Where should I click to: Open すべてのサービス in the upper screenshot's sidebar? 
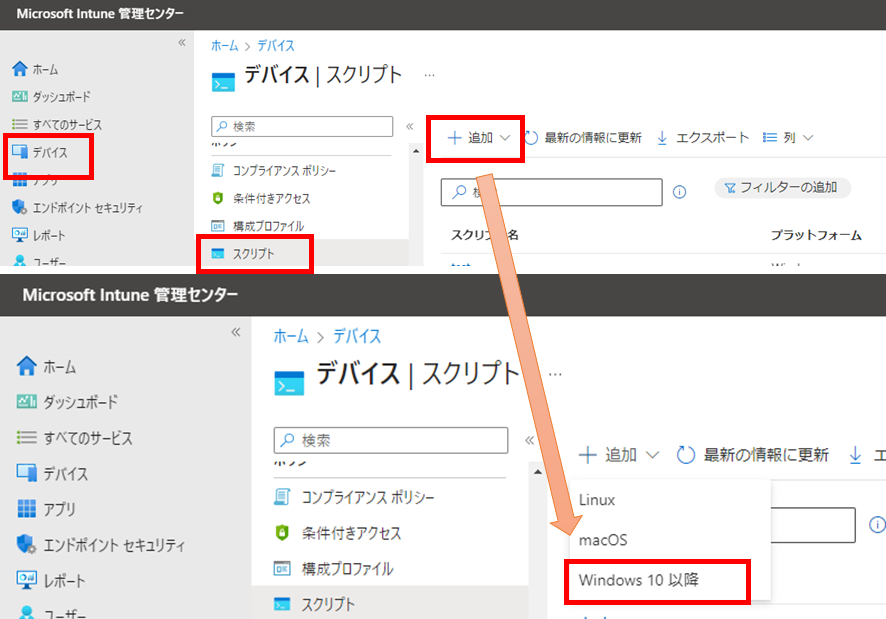[x=57, y=124]
